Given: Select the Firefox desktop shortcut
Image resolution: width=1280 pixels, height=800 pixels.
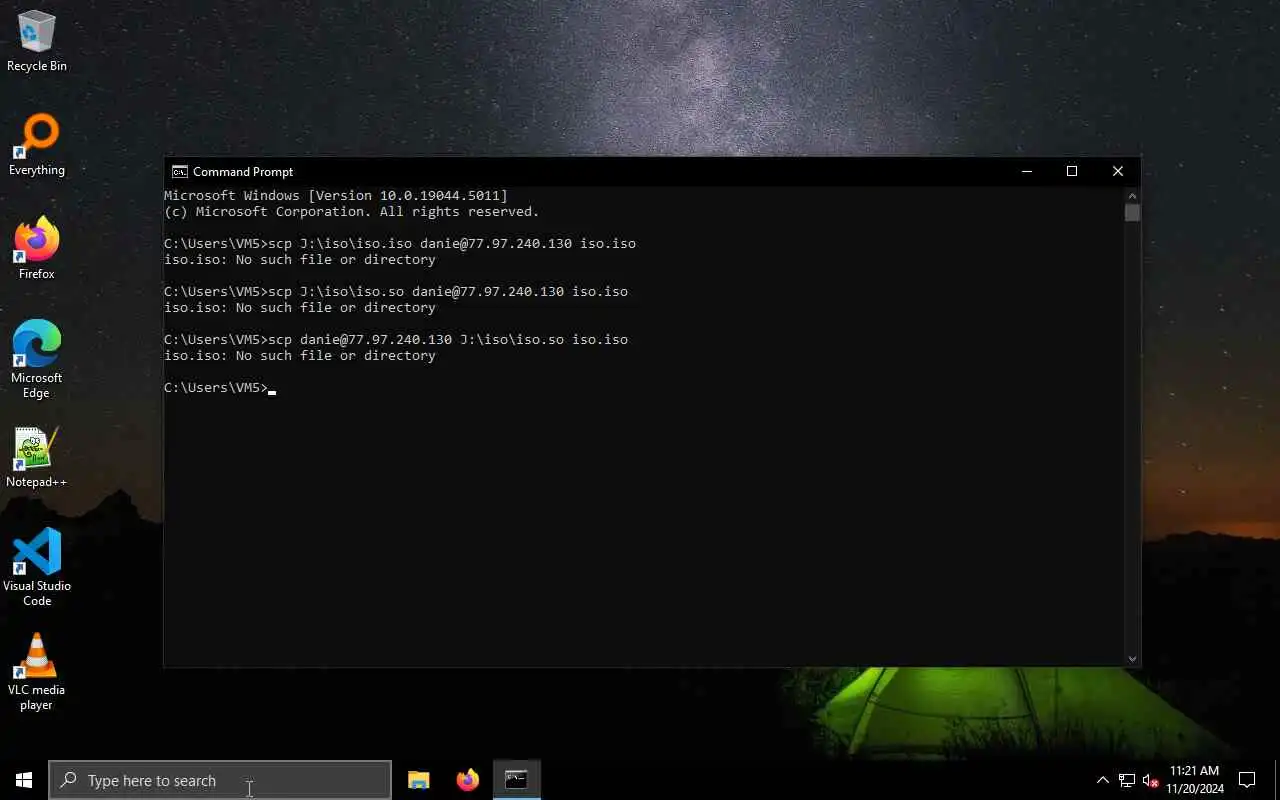Looking at the screenshot, I should point(37,249).
